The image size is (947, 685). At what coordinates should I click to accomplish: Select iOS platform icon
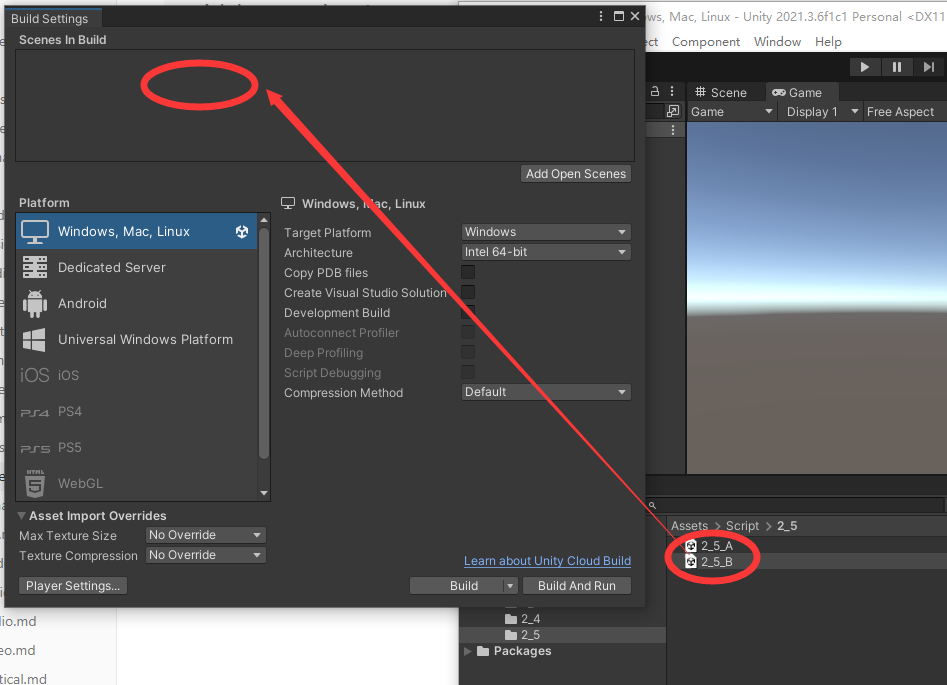(35, 375)
